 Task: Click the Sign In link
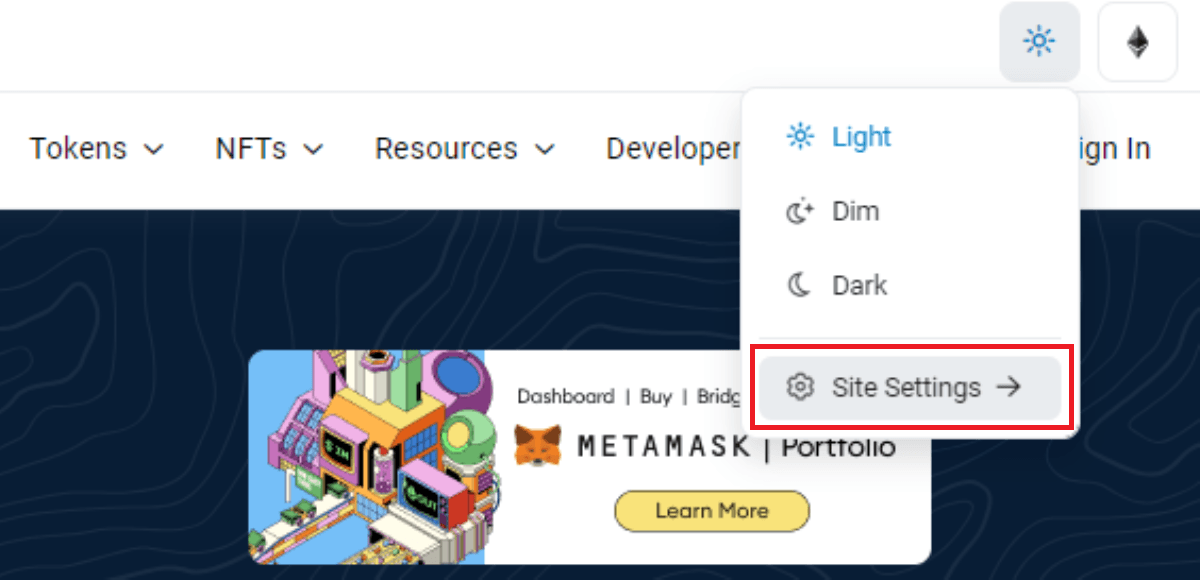(x=1114, y=149)
